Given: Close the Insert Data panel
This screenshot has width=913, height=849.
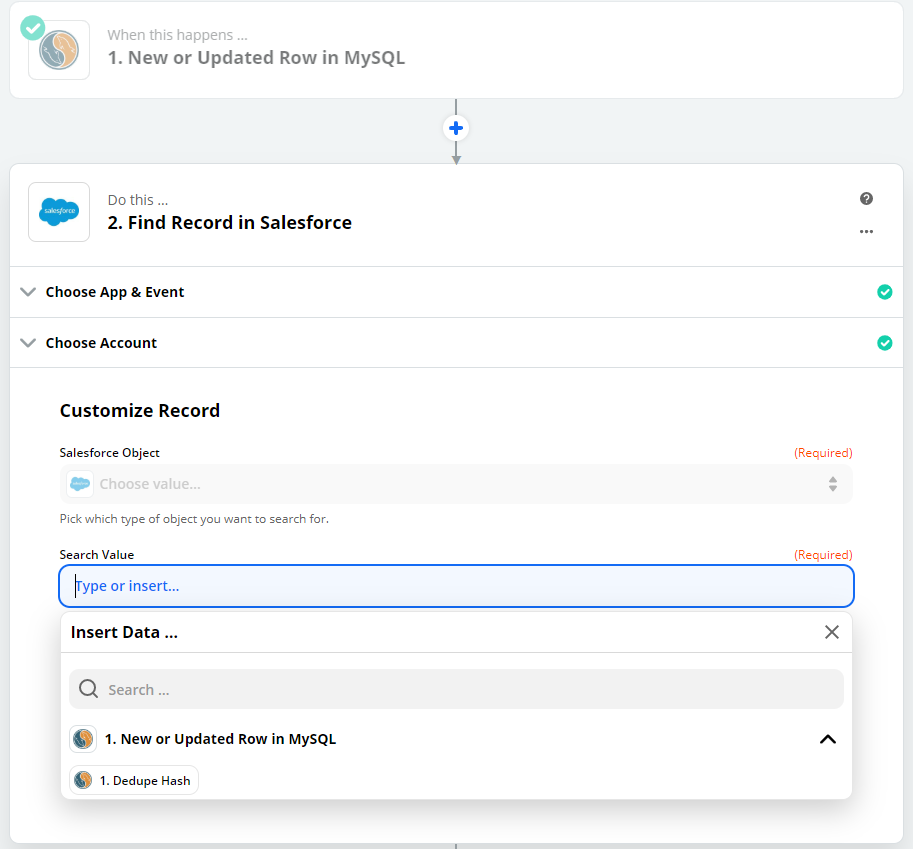Looking at the screenshot, I should pyautogui.click(x=831, y=632).
